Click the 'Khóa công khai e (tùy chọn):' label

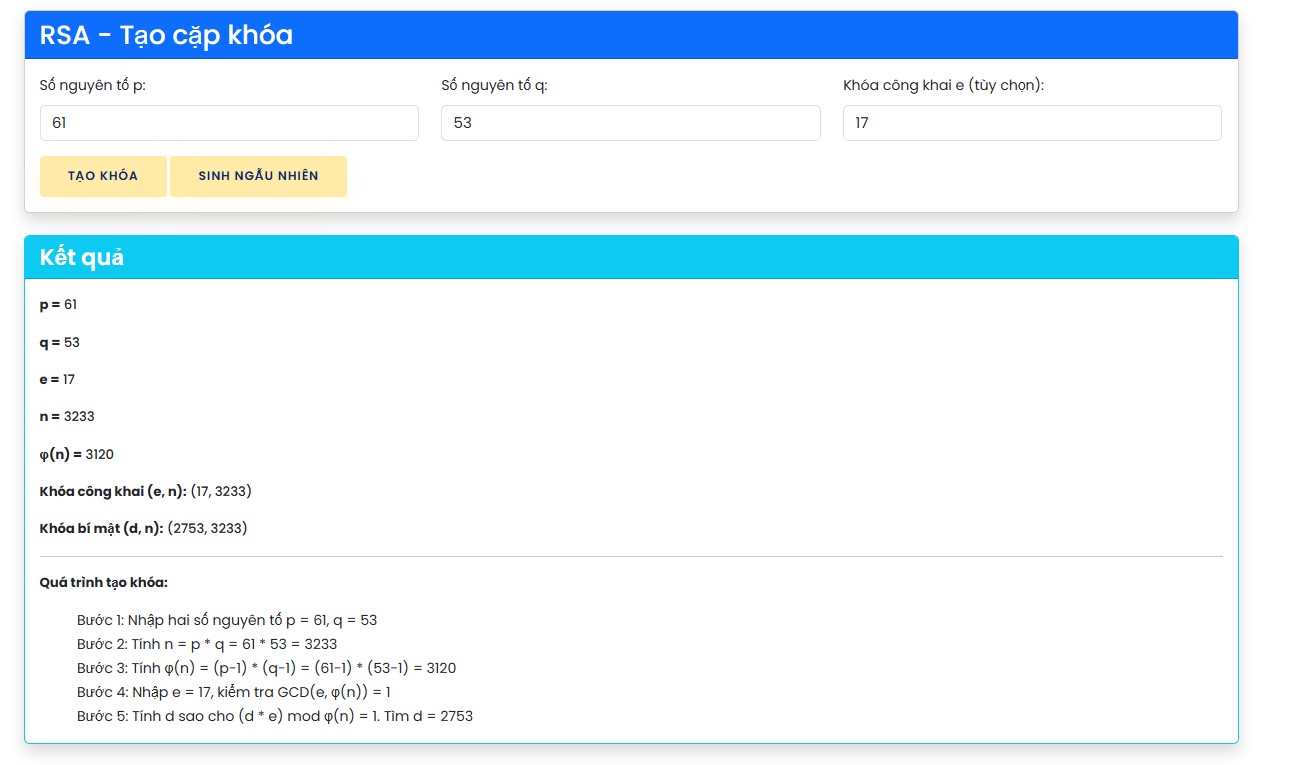(943, 85)
